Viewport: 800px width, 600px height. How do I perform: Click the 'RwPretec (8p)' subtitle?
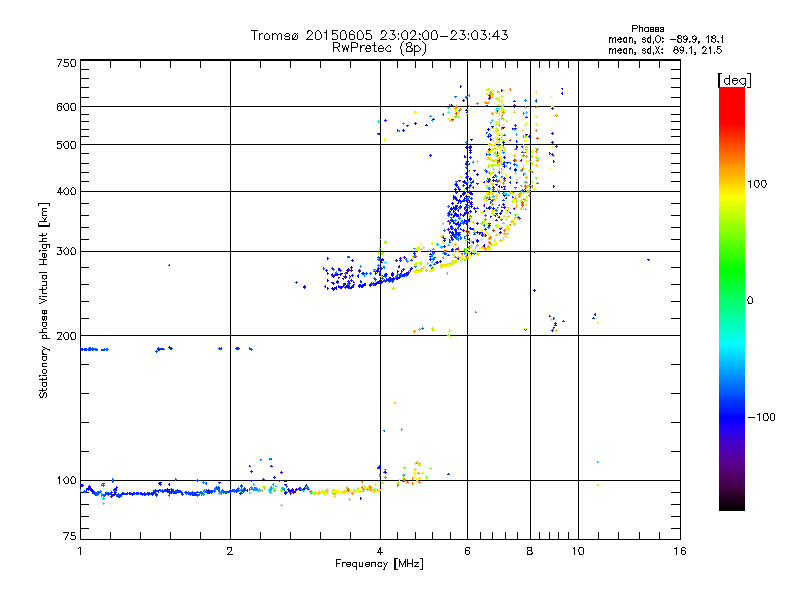point(379,48)
